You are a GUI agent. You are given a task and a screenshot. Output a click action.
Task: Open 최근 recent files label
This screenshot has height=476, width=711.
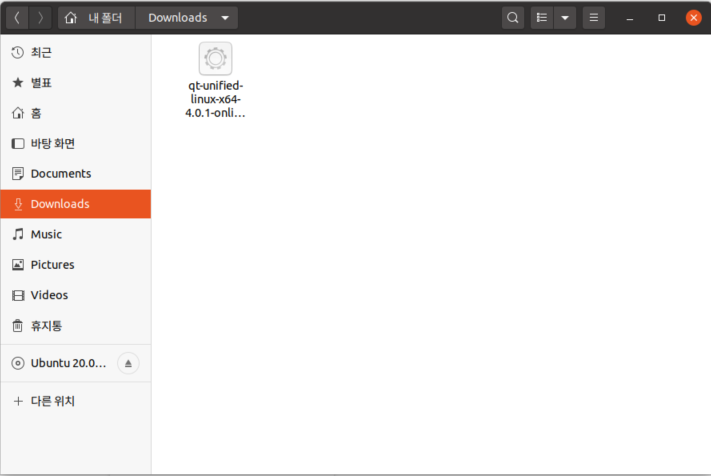tap(41, 53)
